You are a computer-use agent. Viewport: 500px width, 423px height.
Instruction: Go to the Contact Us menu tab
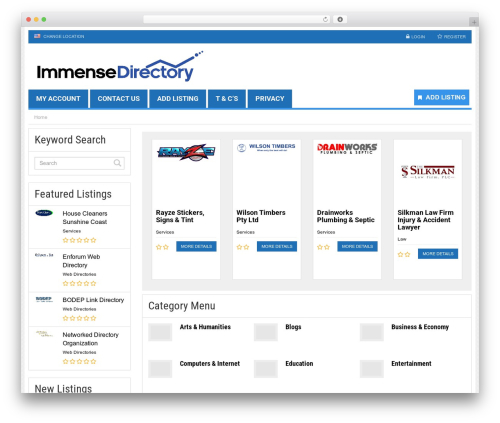point(119,99)
